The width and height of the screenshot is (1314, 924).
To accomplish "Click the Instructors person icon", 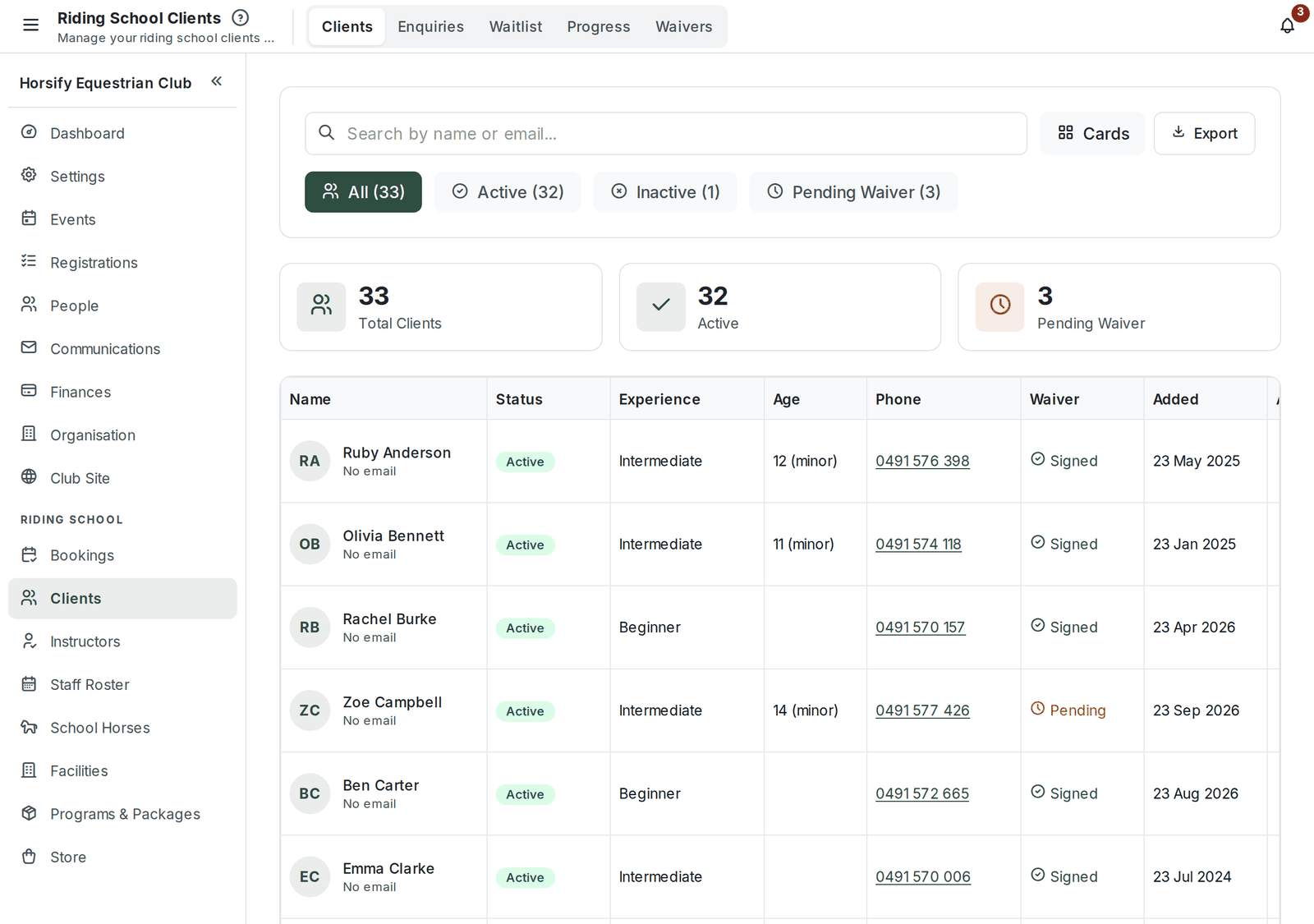I will click(x=29, y=641).
